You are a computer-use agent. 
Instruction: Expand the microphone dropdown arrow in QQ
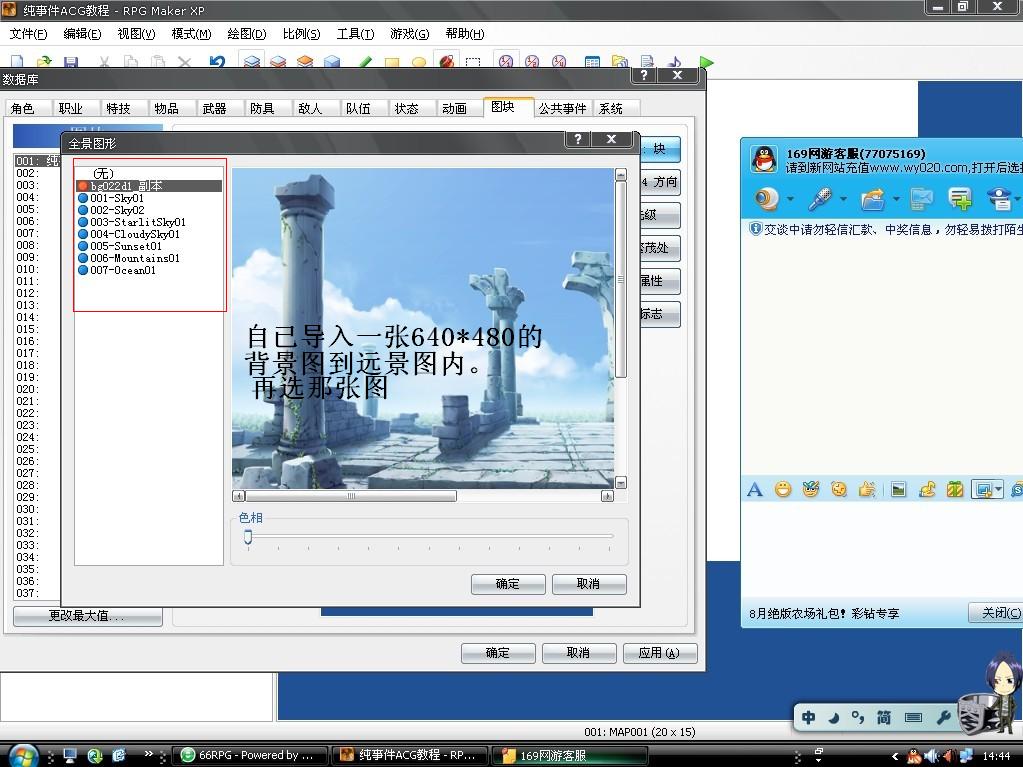(844, 199)
